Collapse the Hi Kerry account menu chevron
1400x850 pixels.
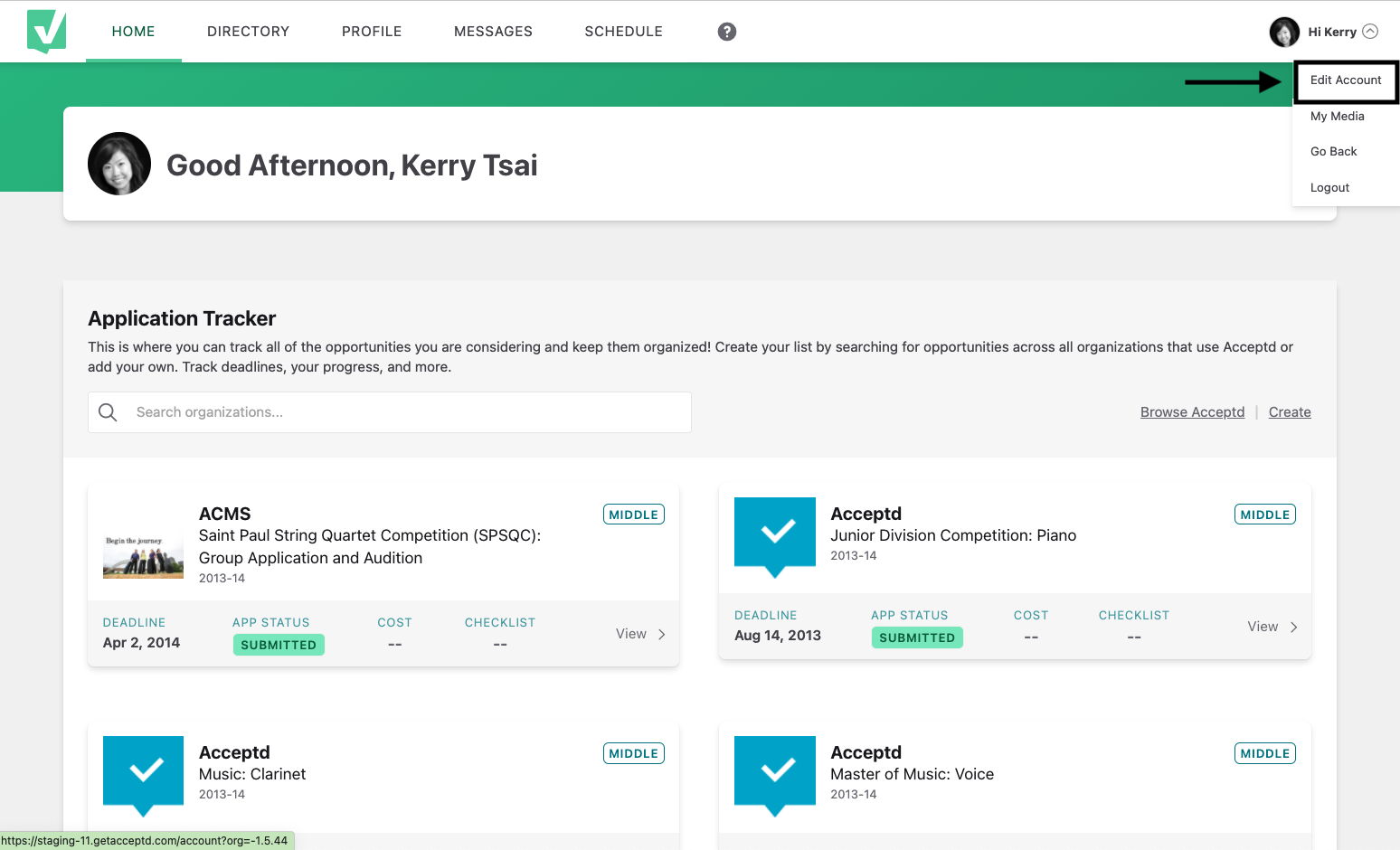[1370, 32]
